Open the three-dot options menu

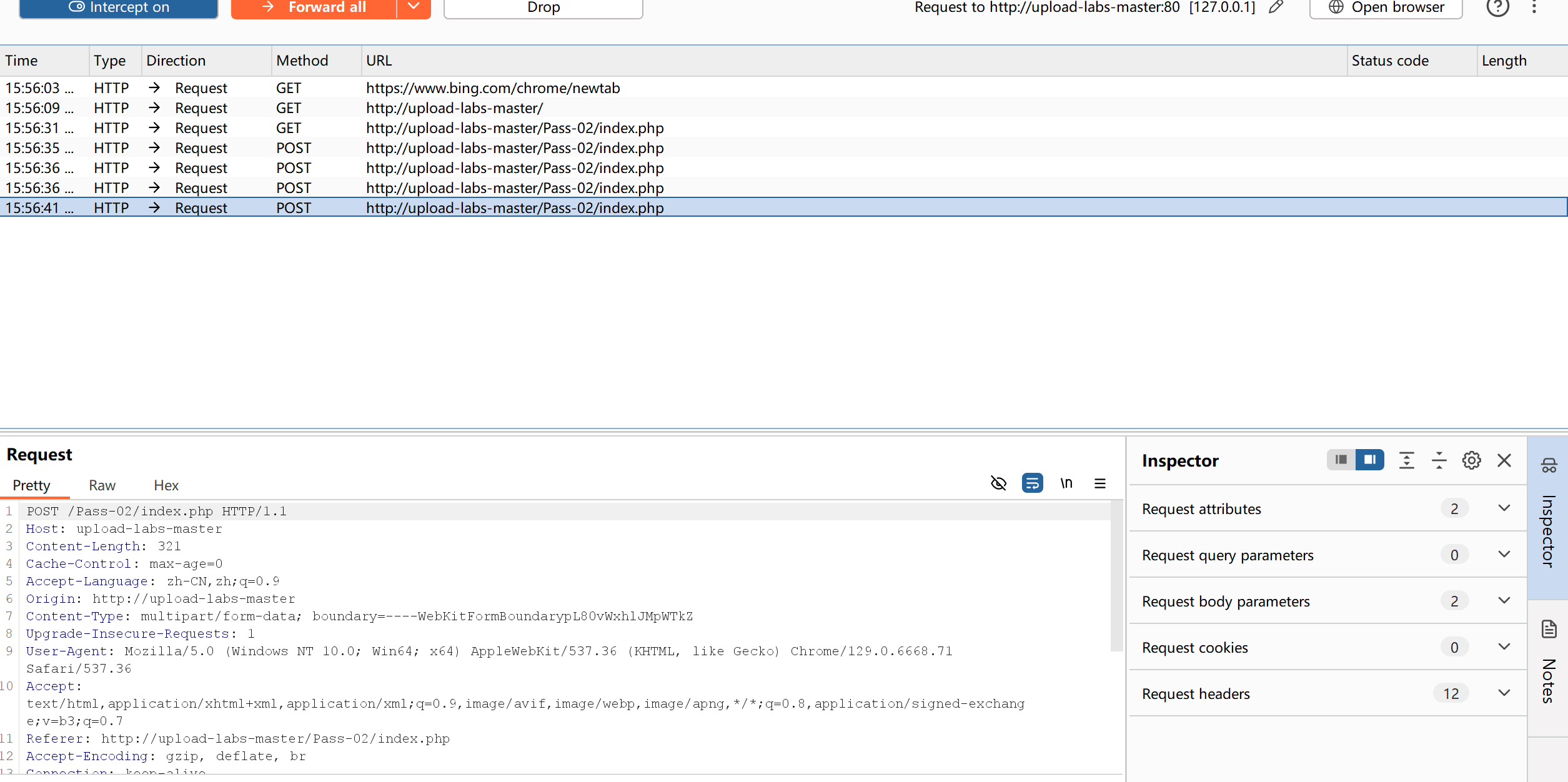click(1534, 7)
